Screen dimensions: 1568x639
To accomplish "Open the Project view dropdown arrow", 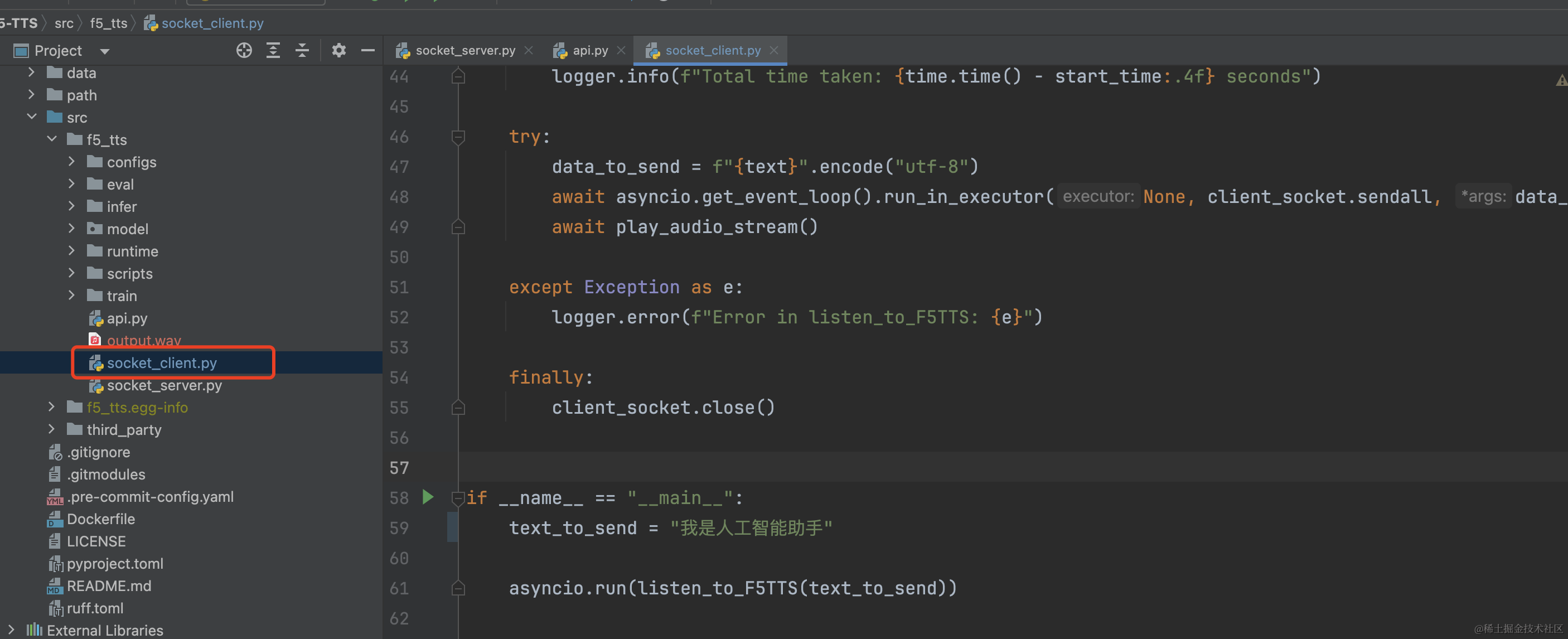I will (105, 51).
